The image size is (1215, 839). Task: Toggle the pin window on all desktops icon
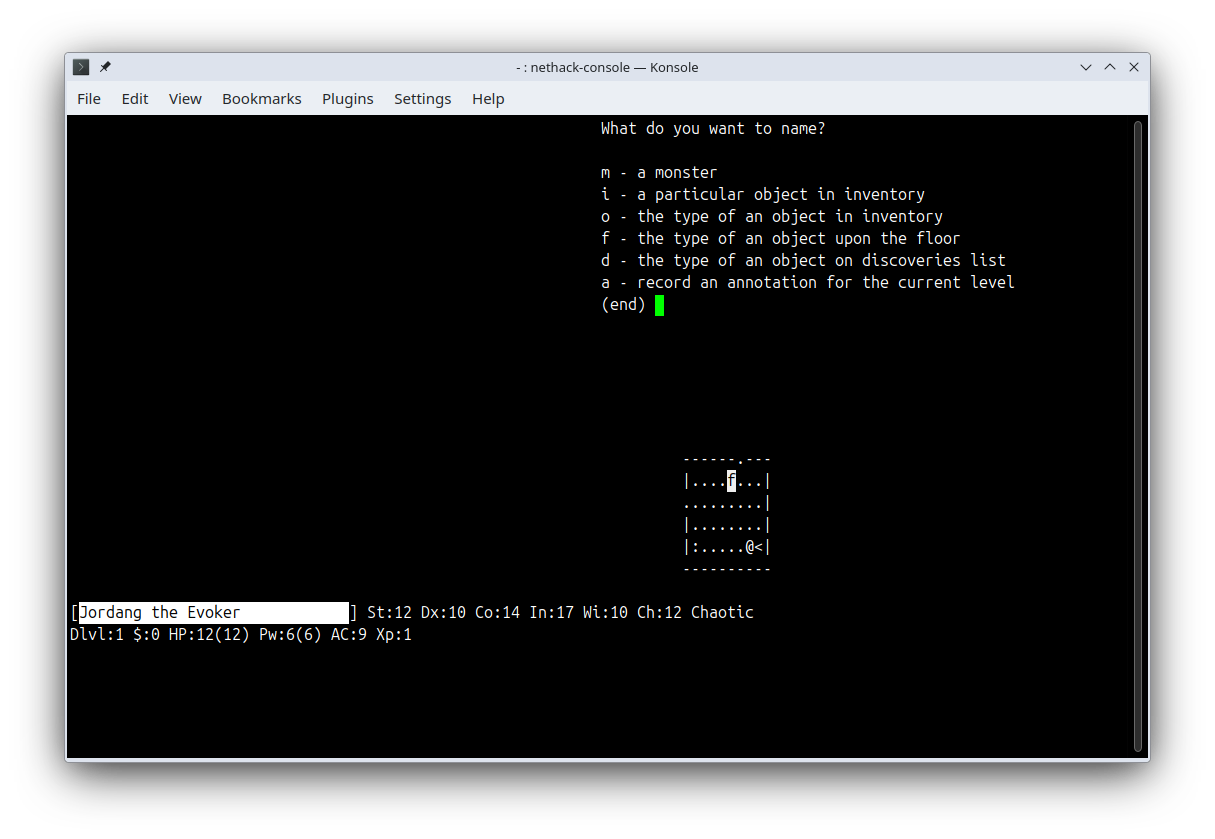[x=105, y=67]
